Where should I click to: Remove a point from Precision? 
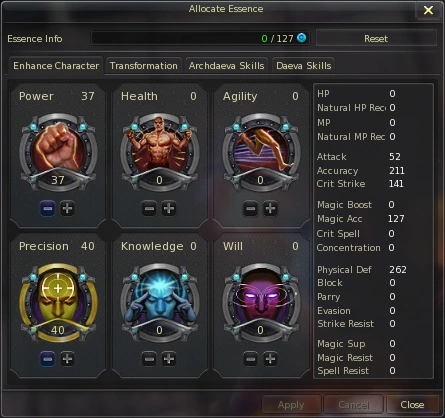(x=48, y=359)
